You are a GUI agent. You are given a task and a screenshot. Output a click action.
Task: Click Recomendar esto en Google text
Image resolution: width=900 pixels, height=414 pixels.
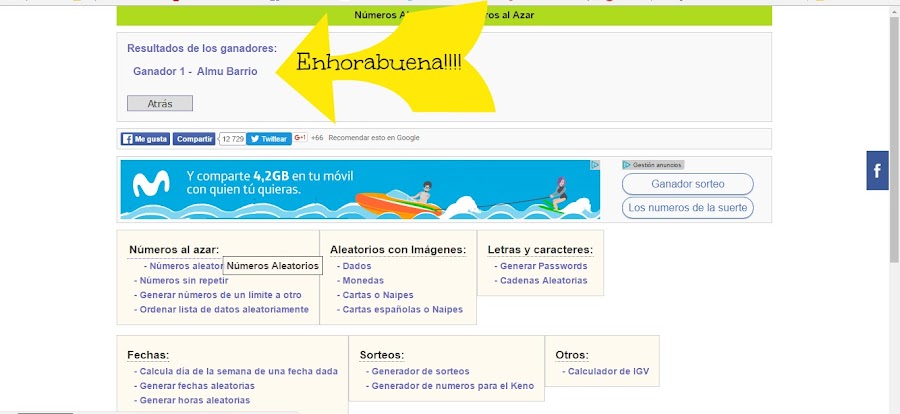[374, 138]
